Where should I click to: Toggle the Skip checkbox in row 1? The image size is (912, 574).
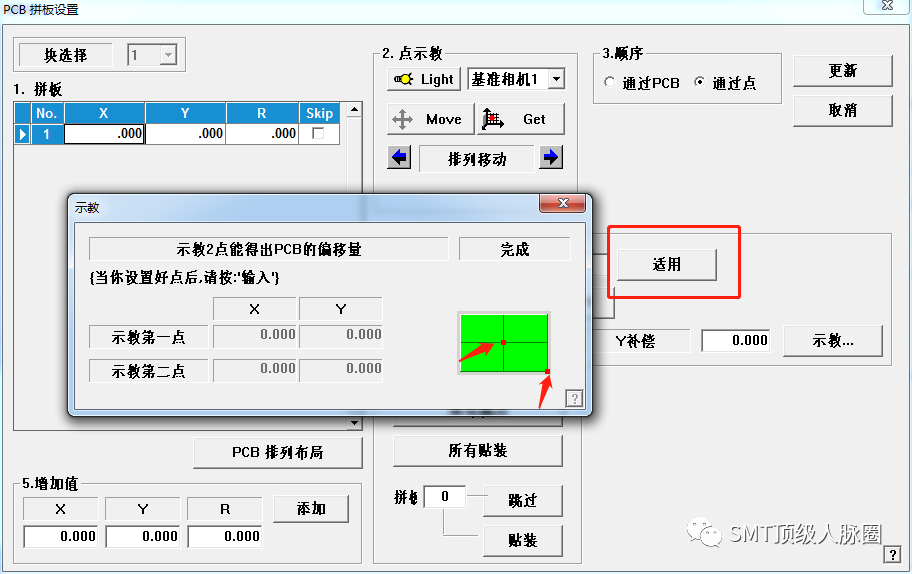pyautogui.click(x=319, y=133)
